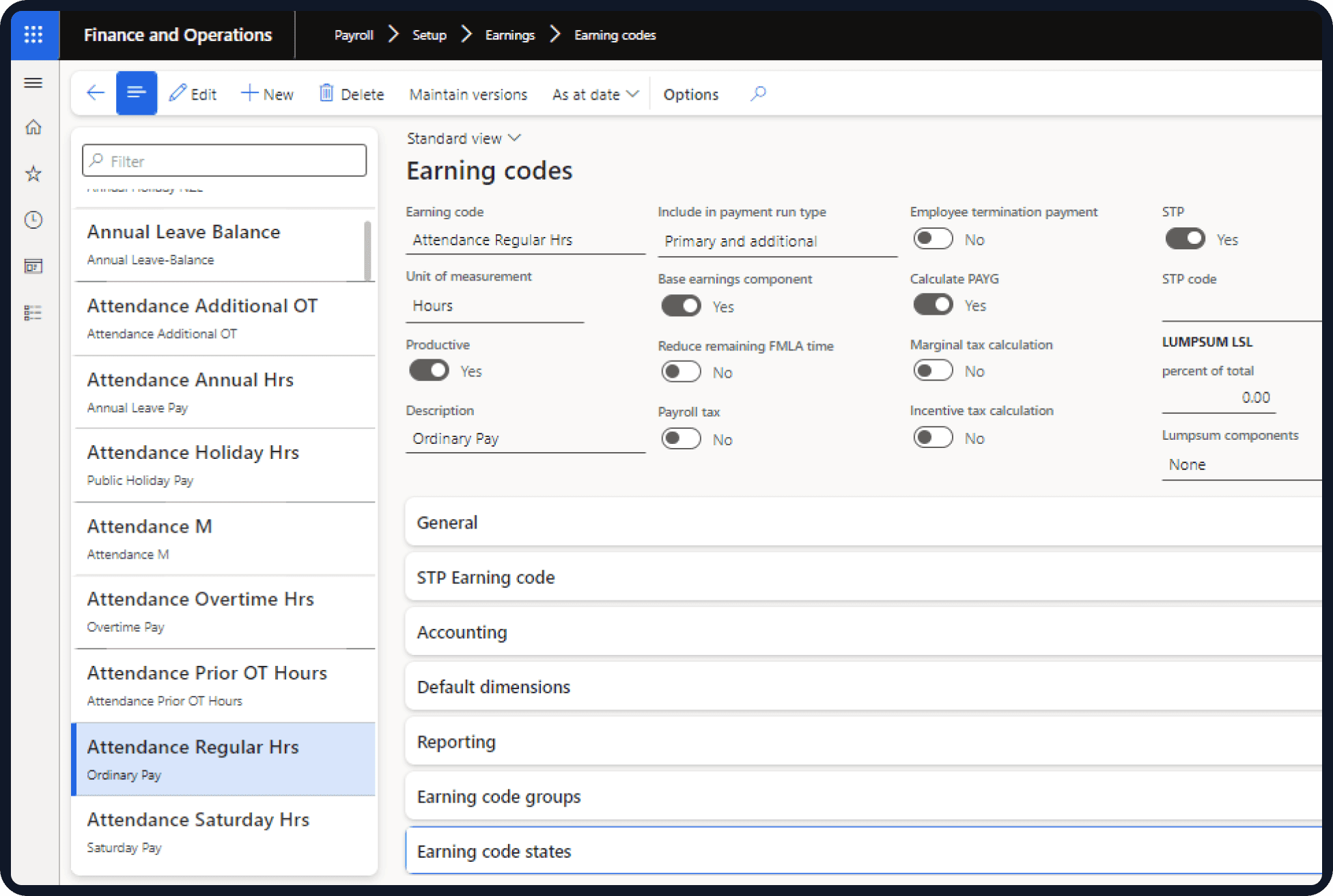1333x896 pixels.
Task: Toggle Marginal tax calculation switch
Action: click(x=933, y=371)
